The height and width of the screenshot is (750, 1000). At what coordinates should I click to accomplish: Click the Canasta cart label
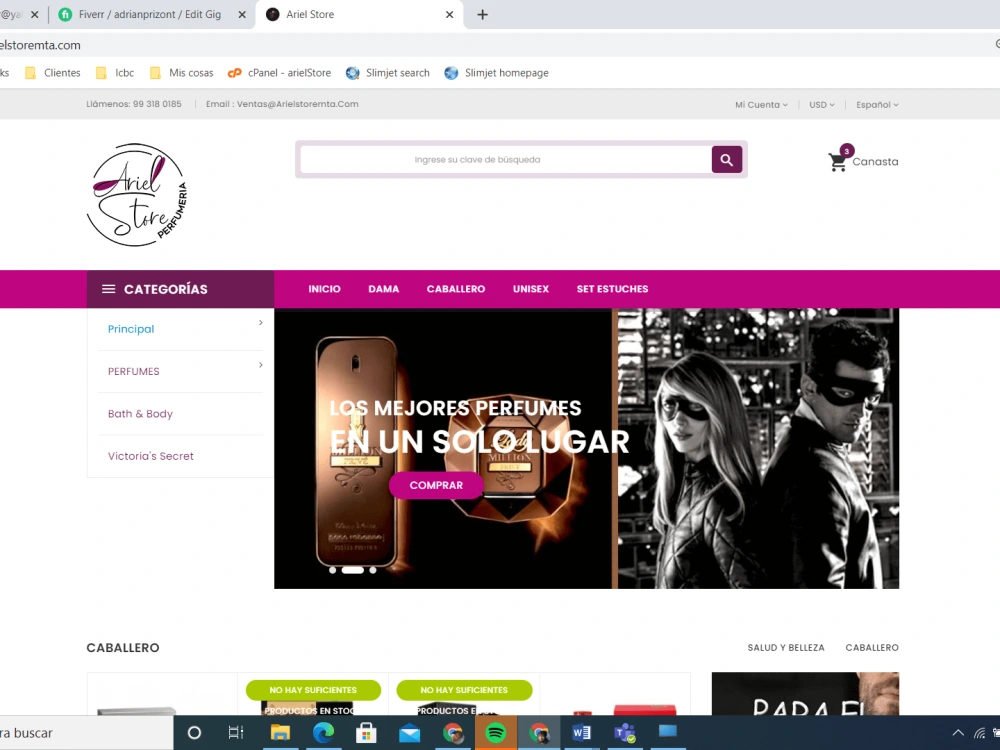tap(875, 162)
